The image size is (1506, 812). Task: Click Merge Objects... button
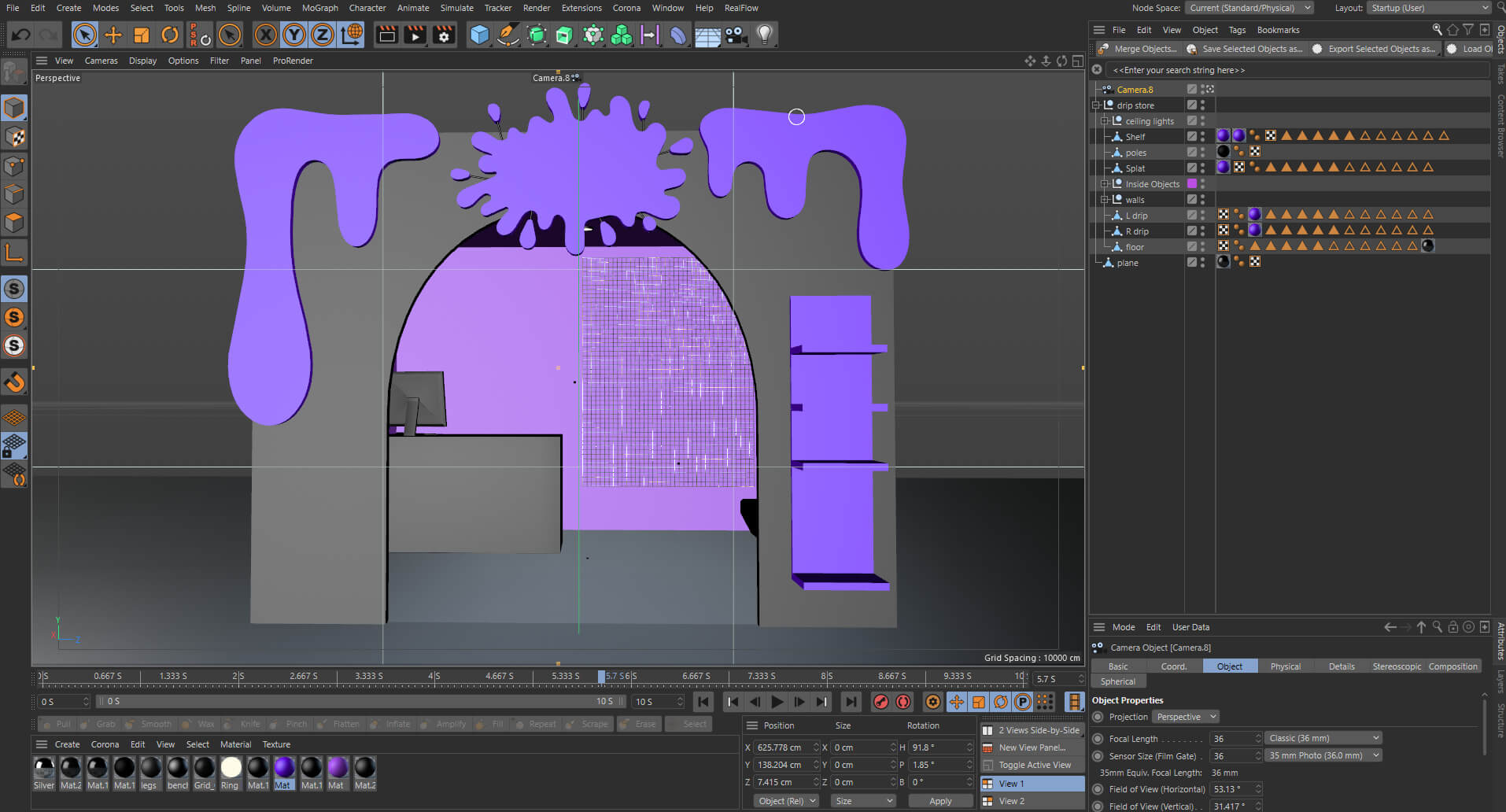pyautogui.click(x=1138, y=49)
